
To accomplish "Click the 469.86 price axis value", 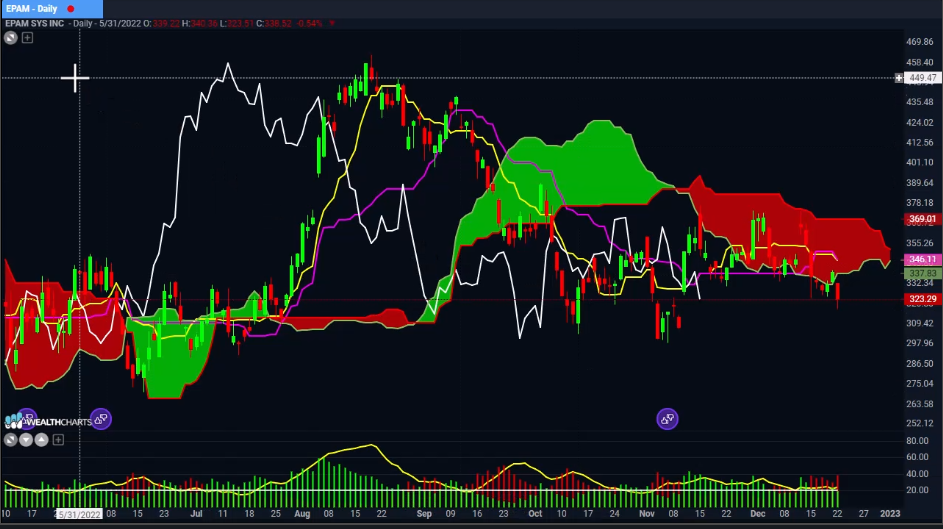I will (x=920, y=41).
